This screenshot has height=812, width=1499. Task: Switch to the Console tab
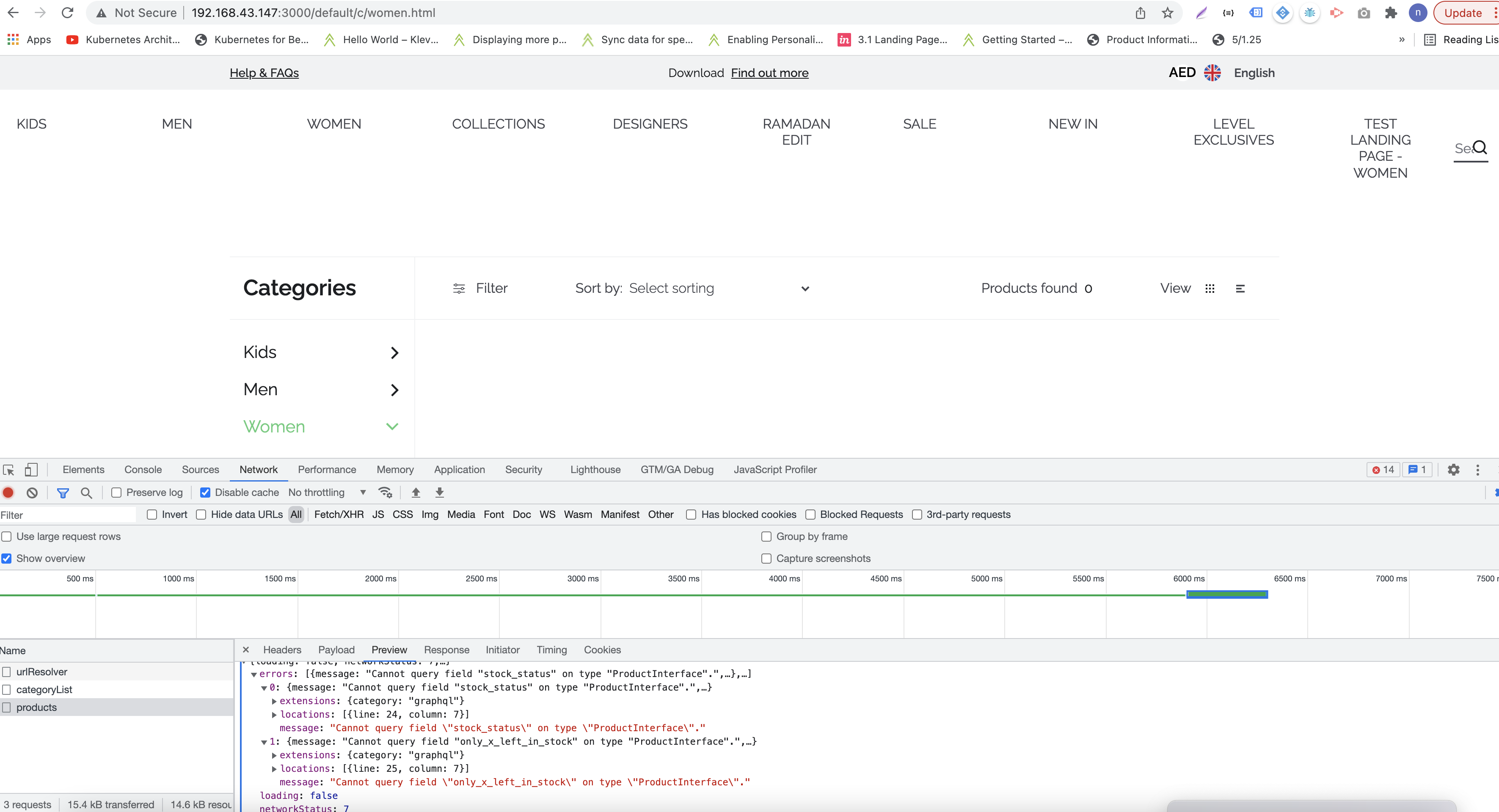point(143,469)
